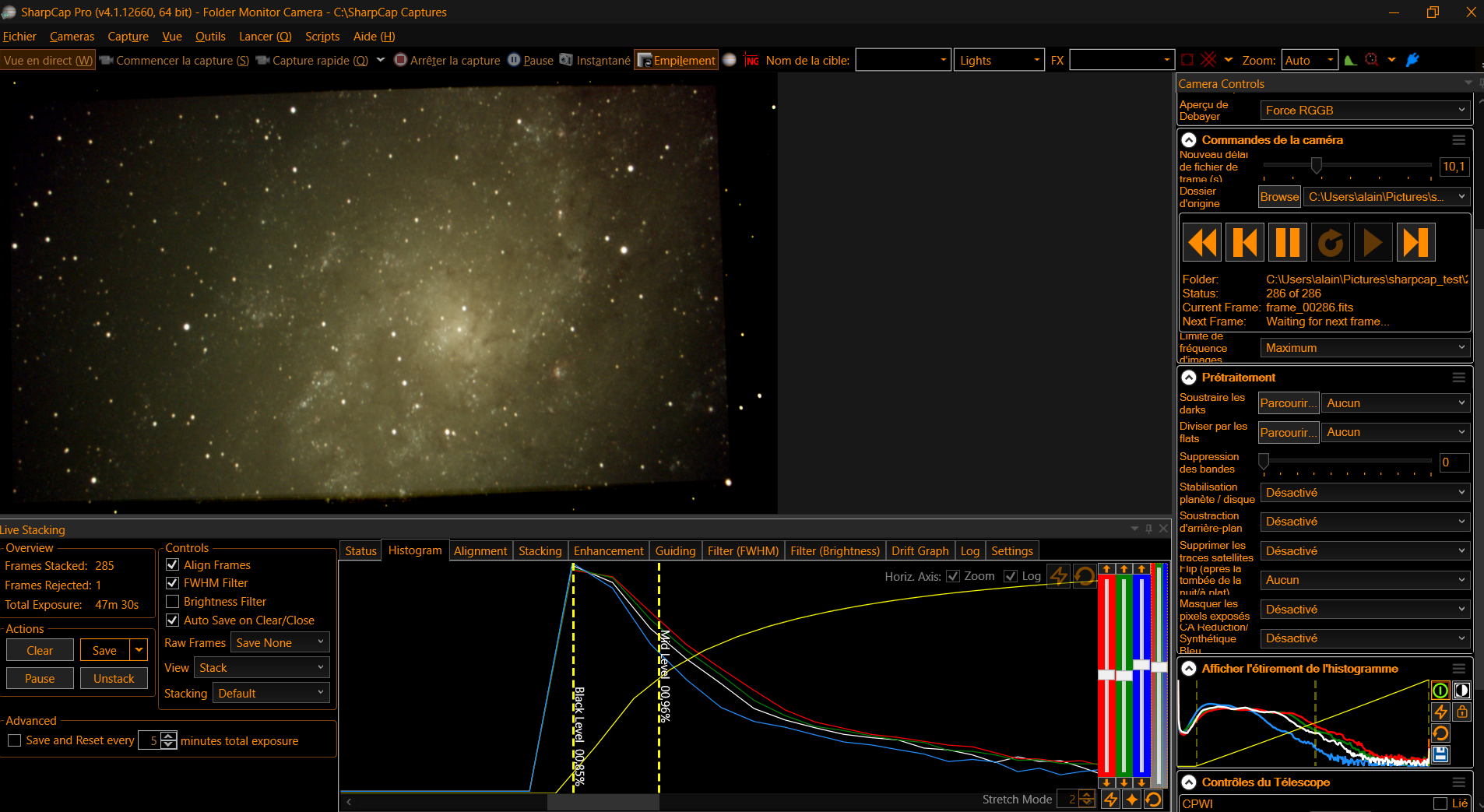Check the Save and Reset every checkbox

click(x=14, y=740)
